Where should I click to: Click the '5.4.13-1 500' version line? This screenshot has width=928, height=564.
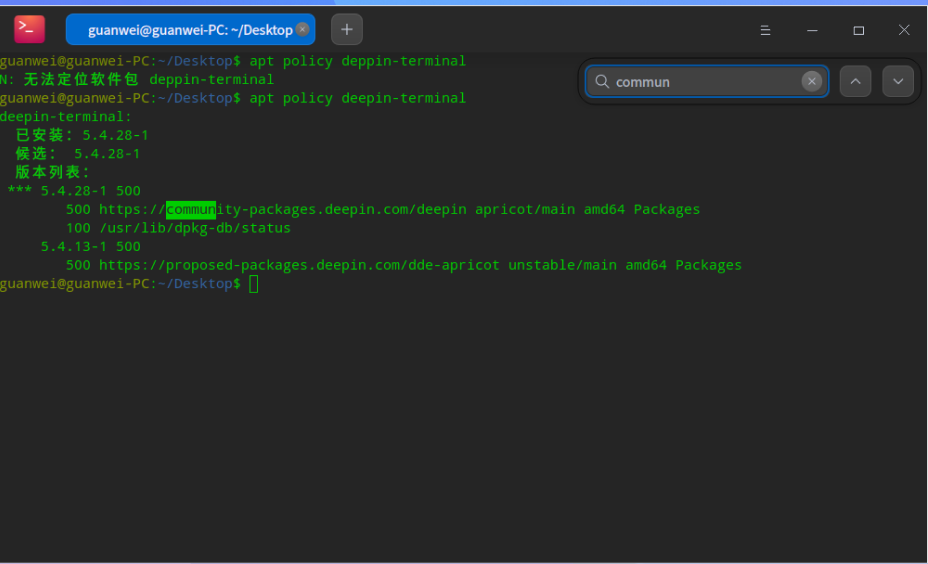tap(91, 247)
